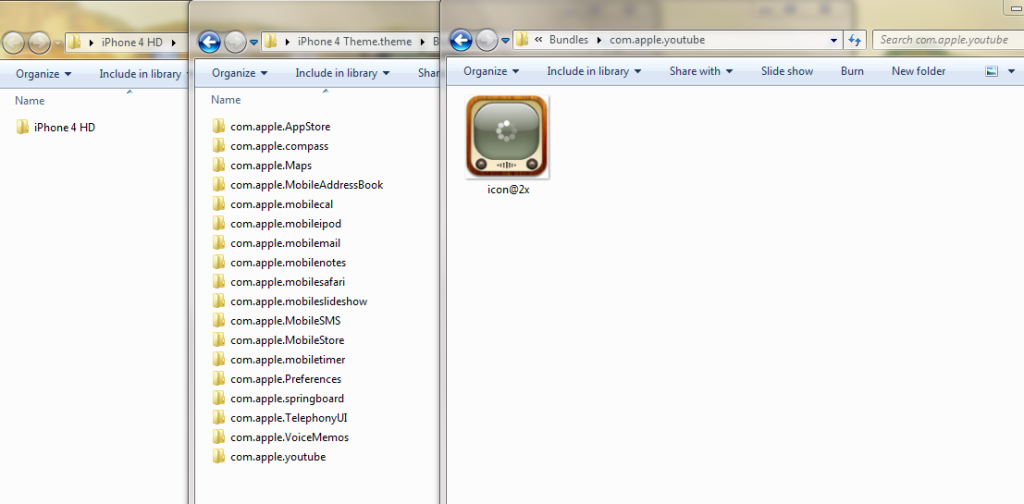The height and width of the screenshot is (504, 1024).
Task: Click the Refresh button beside the address bar
Action: pyautogui.click(x=854, y=40)
